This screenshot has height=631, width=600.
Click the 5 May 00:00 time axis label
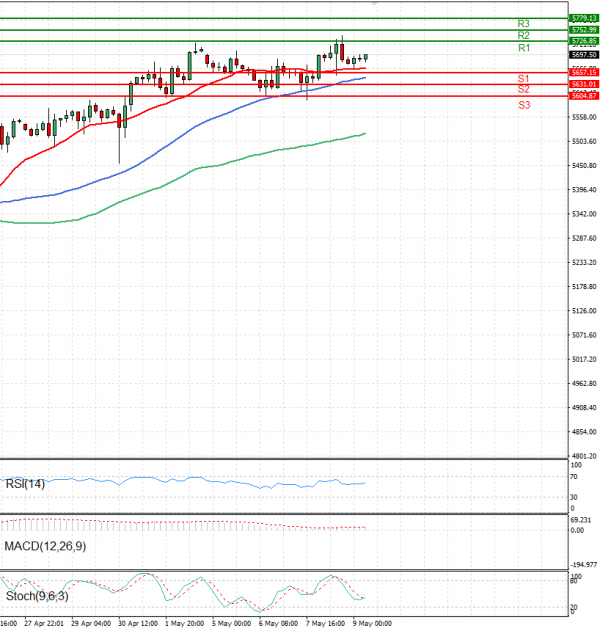tap(230, 623)
